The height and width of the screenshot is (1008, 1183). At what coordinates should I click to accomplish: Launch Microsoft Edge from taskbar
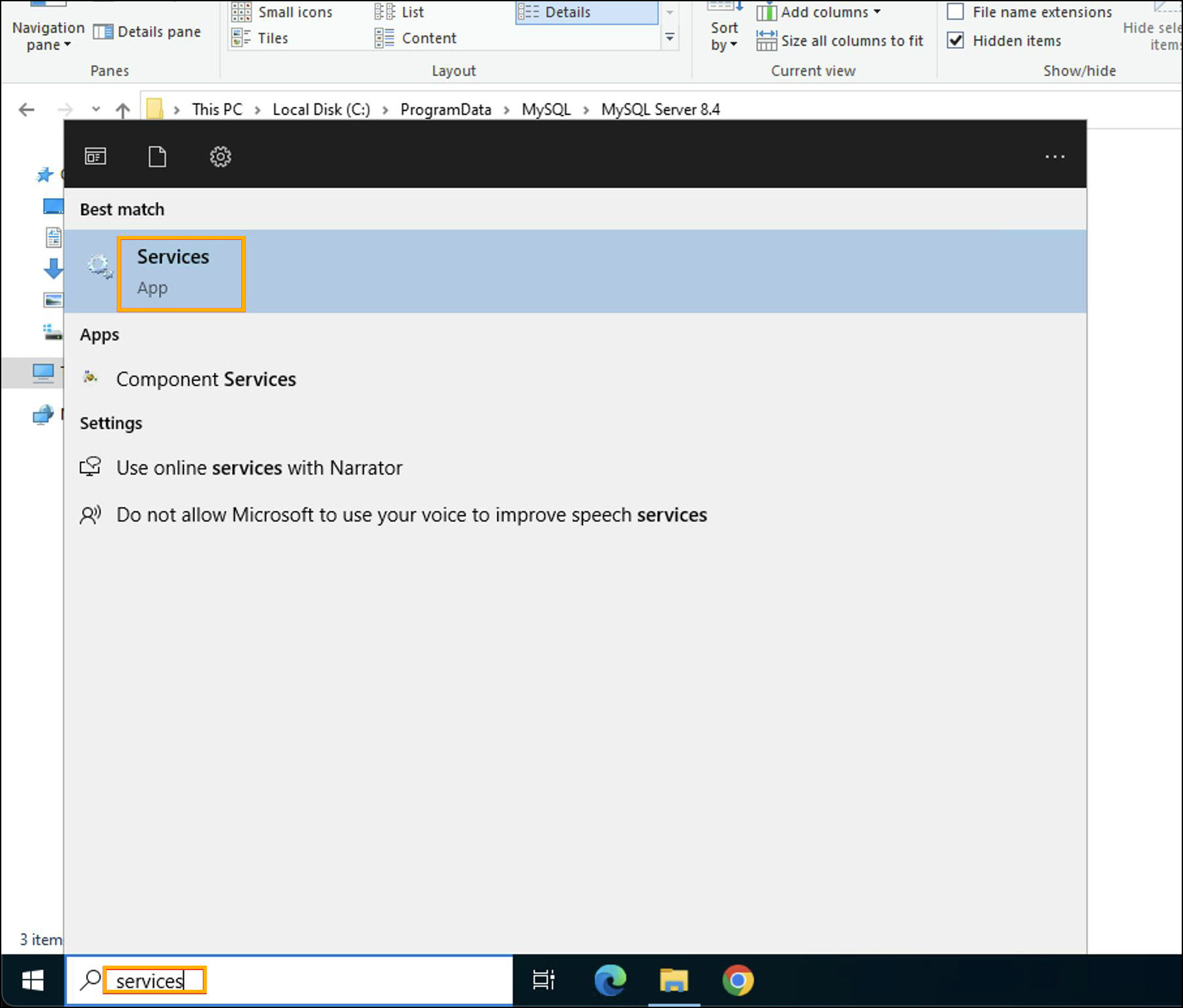[610, 981]
